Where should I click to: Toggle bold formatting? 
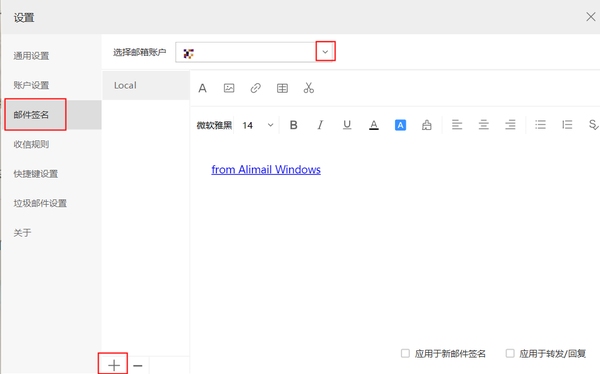pyautogui.click(x=293, y=125)
